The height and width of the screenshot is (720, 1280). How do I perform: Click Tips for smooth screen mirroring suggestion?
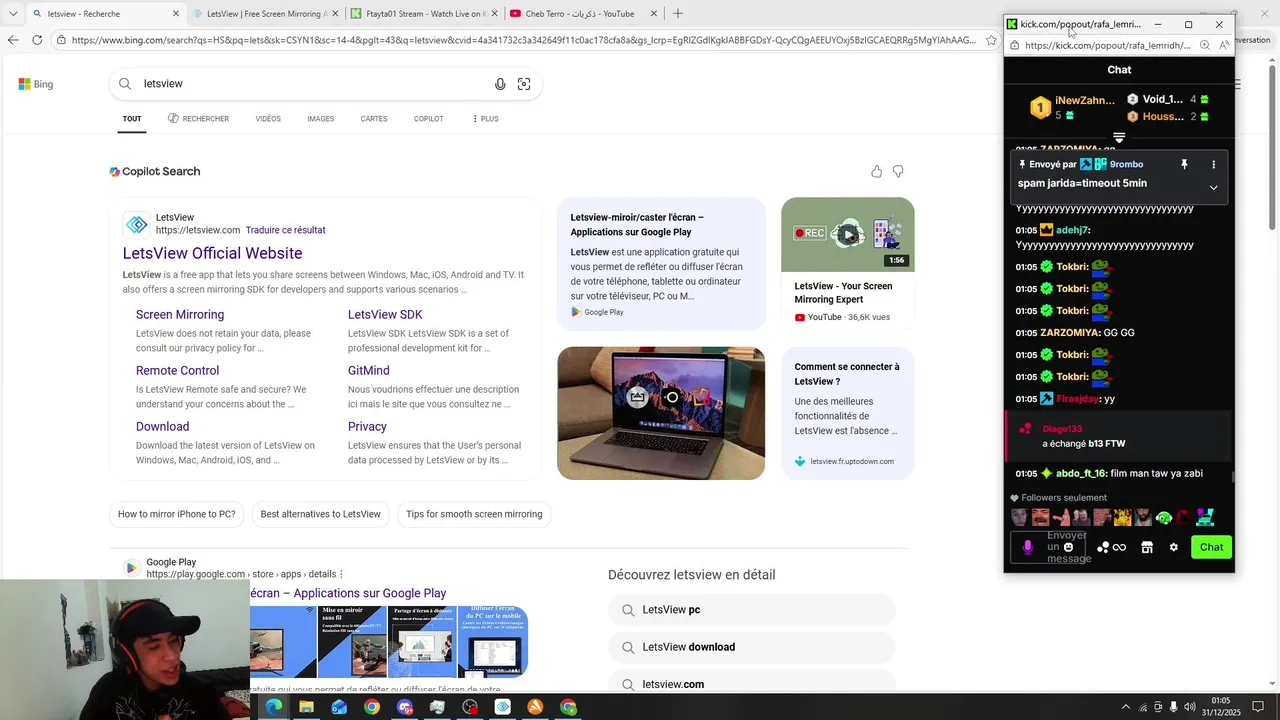click(x=474, y=514)
